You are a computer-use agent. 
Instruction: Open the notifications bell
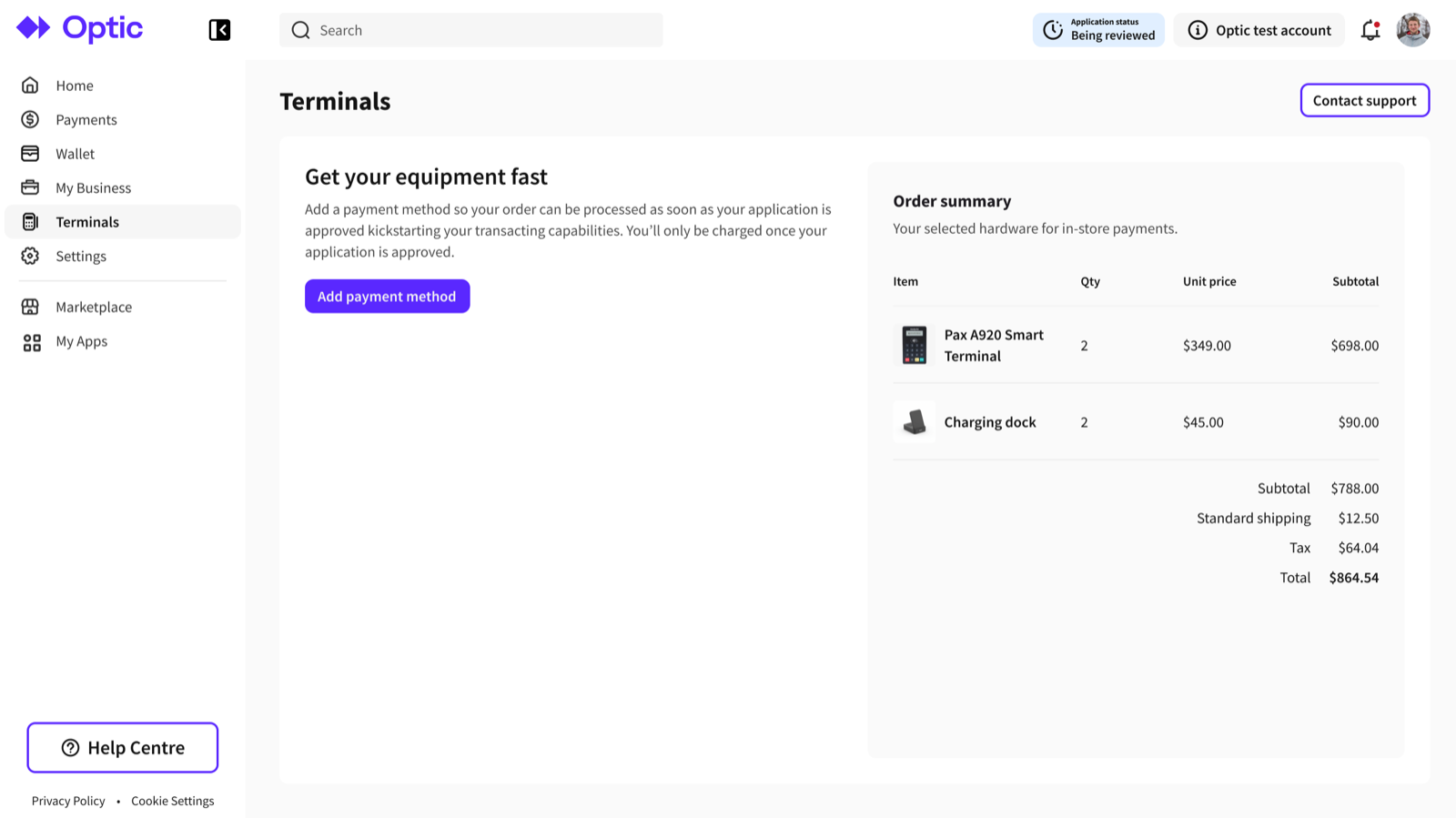coord(1370,30)
